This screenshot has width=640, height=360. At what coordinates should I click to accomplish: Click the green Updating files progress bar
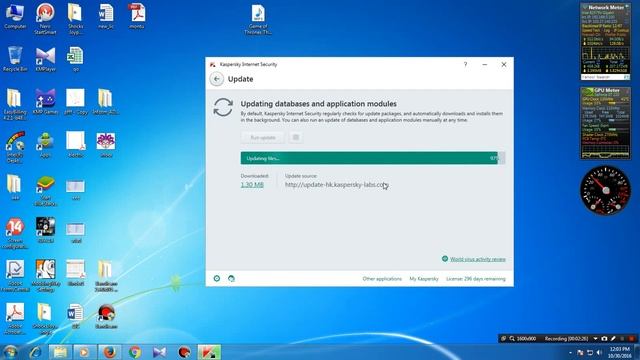click(373, 158)
